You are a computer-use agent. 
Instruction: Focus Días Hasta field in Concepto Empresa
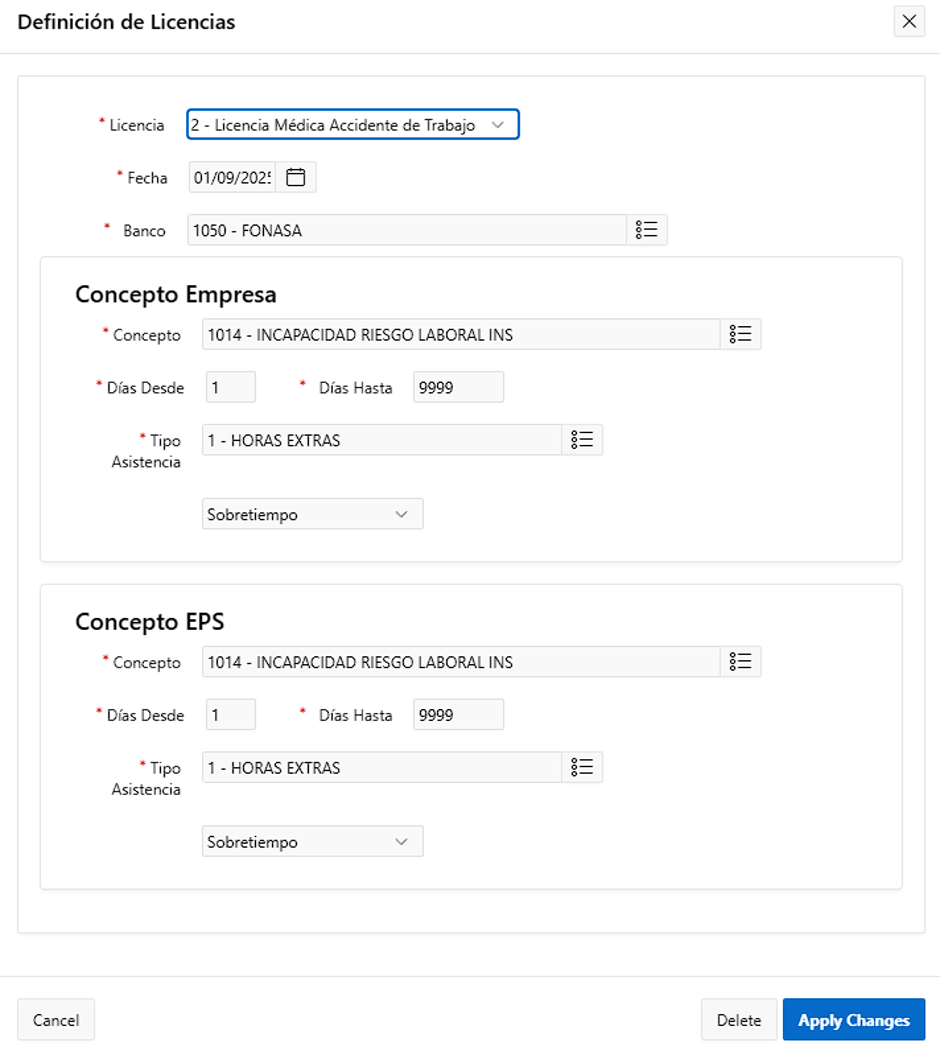click(x=458, y=388)
